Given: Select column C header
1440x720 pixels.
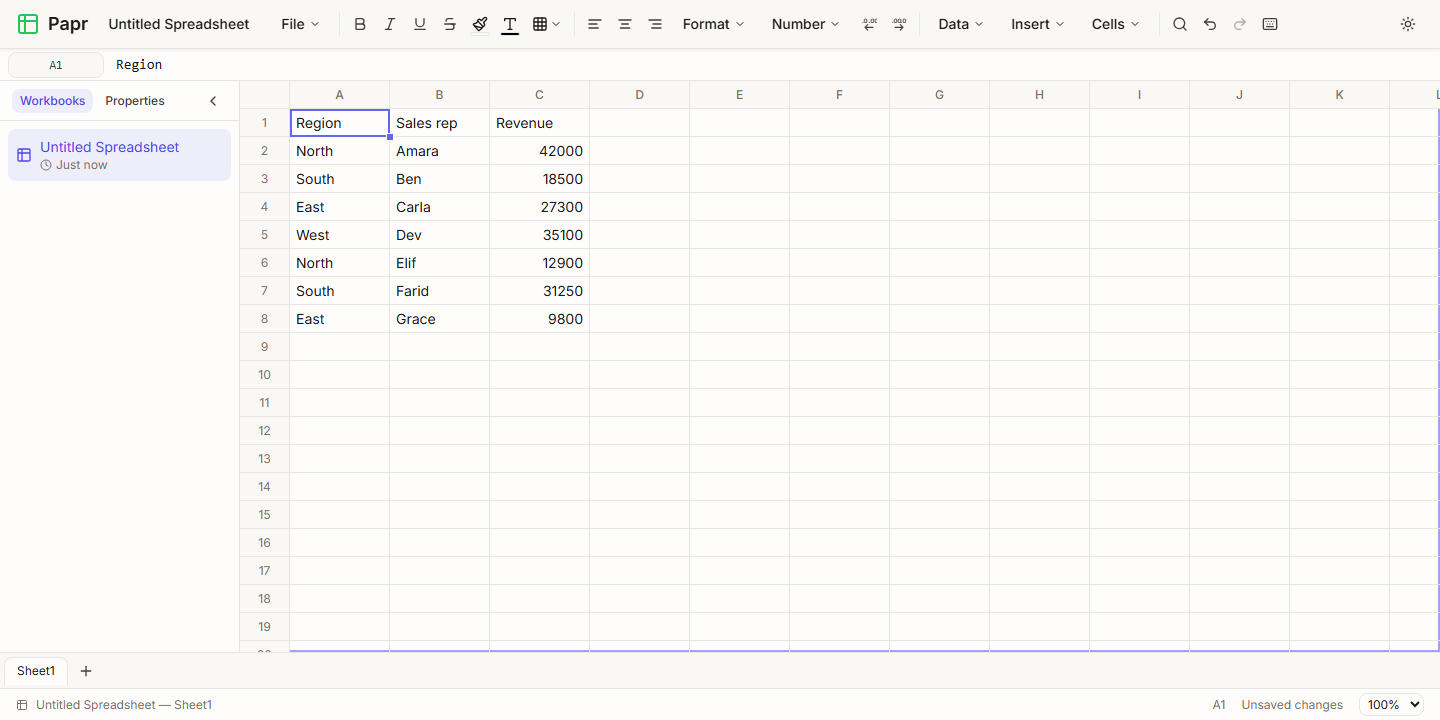Looking at the screenshot, I should click(539, 95).
